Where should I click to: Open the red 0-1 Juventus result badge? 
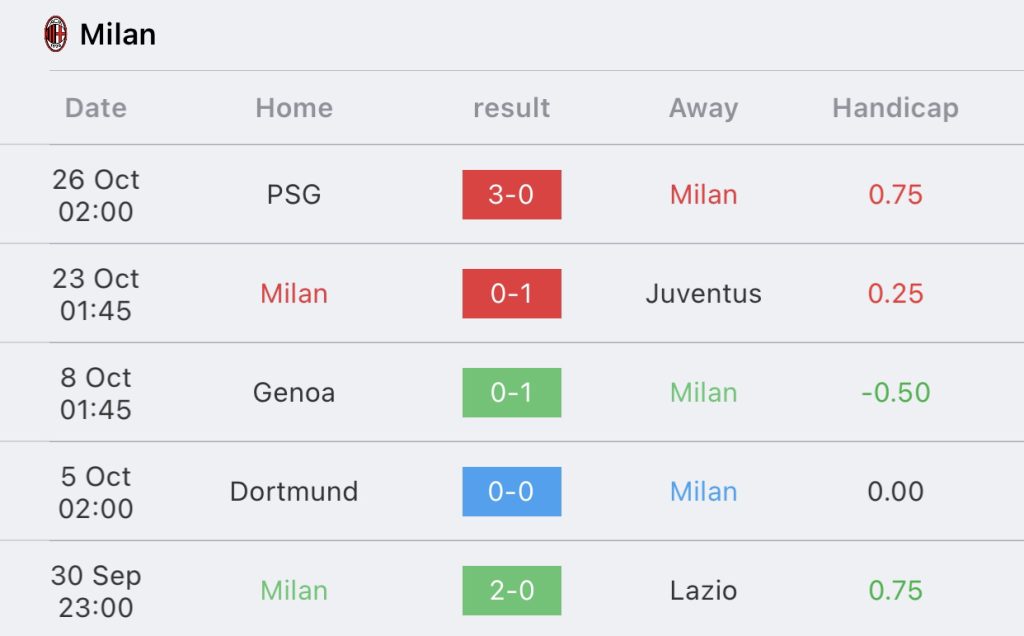pos(511,294)
